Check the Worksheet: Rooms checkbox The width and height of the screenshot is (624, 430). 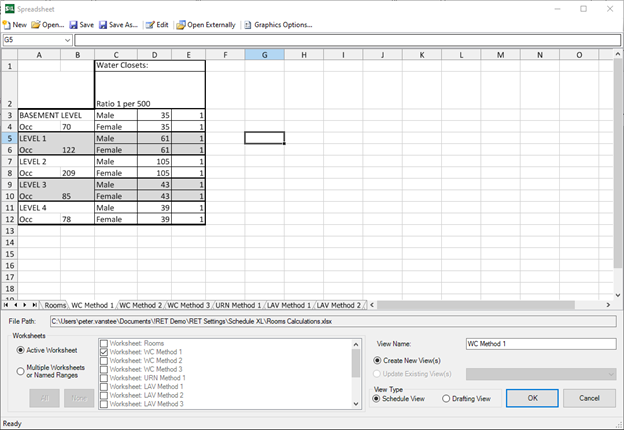click(x=104, y=343)
